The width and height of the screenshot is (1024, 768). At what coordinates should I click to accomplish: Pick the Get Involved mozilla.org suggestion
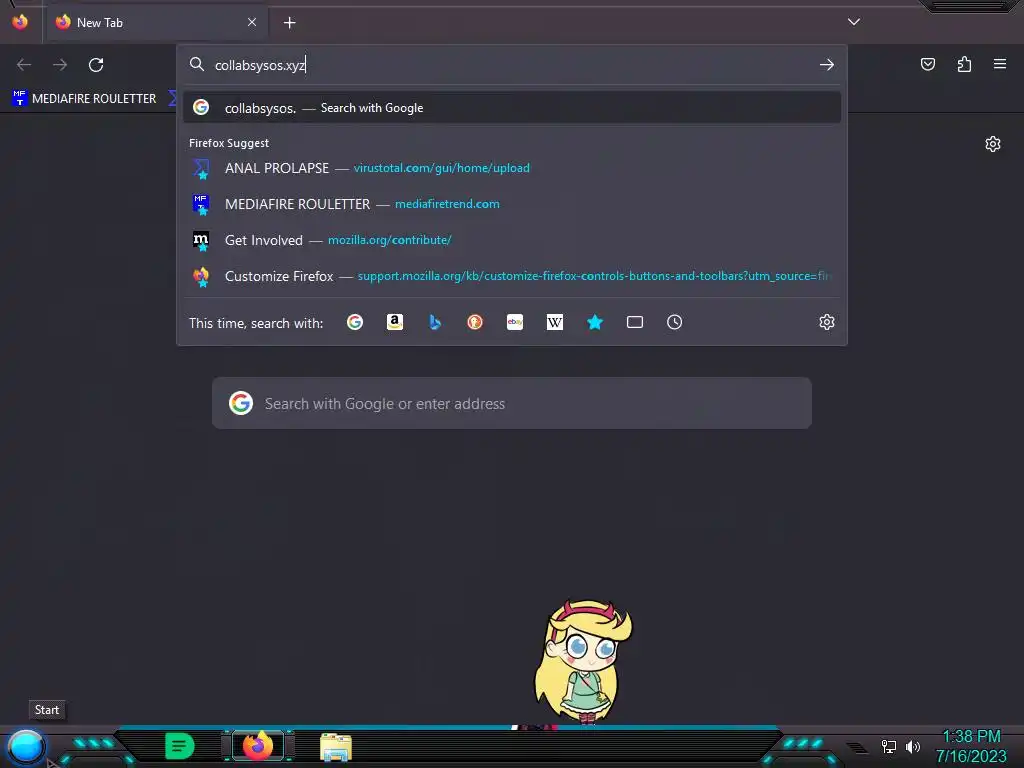[x=512, y=240]
